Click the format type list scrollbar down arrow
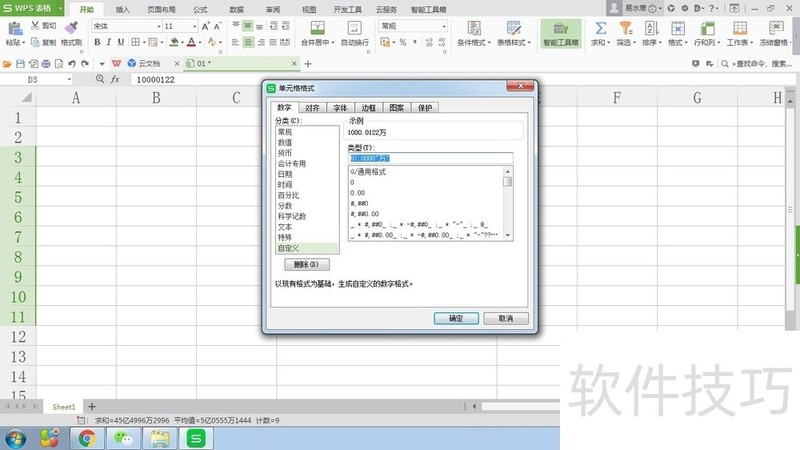The image size is (800, 450). 508,235
